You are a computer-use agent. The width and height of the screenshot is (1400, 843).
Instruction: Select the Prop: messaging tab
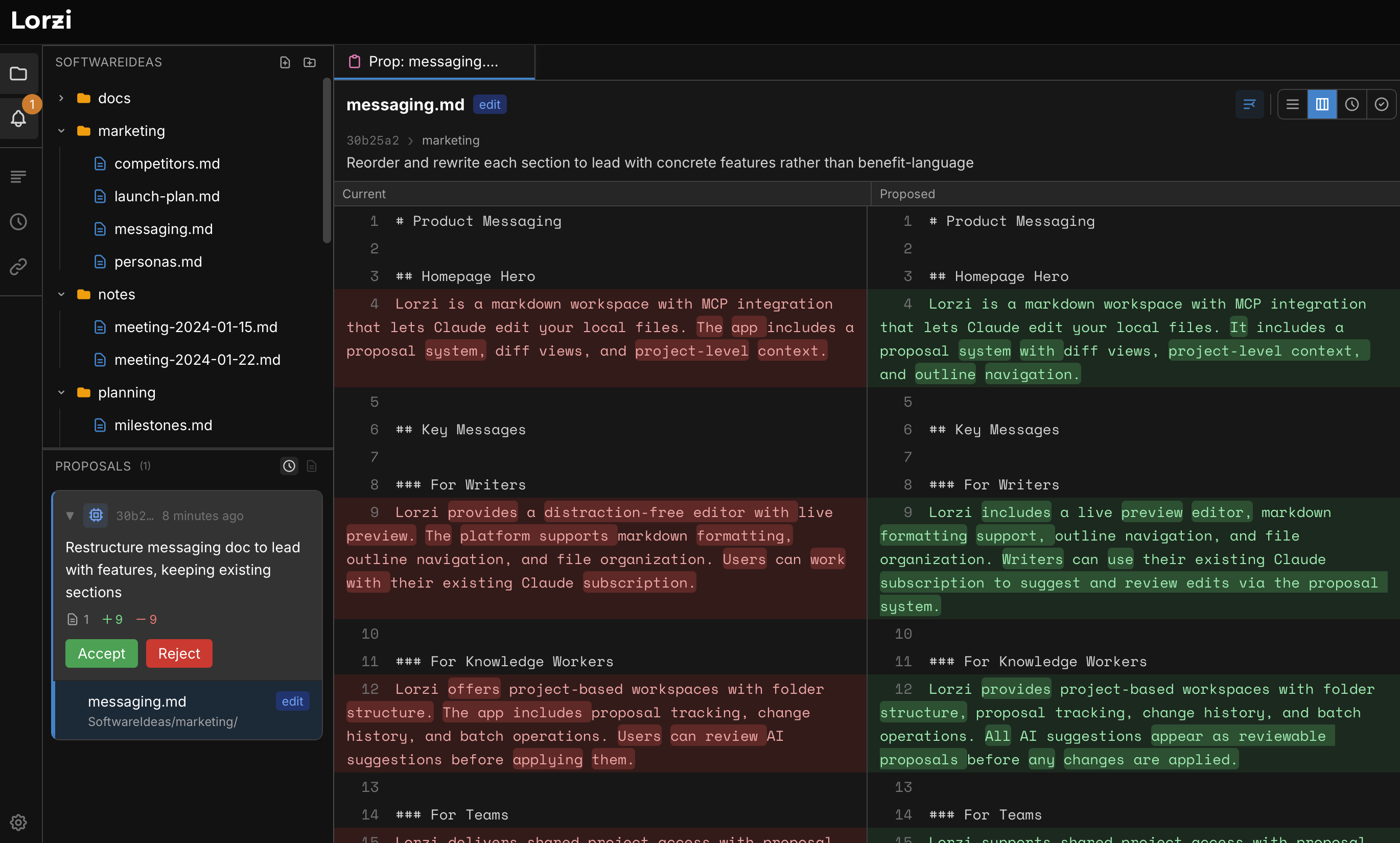pyautogui.click(x=434, y=61)
